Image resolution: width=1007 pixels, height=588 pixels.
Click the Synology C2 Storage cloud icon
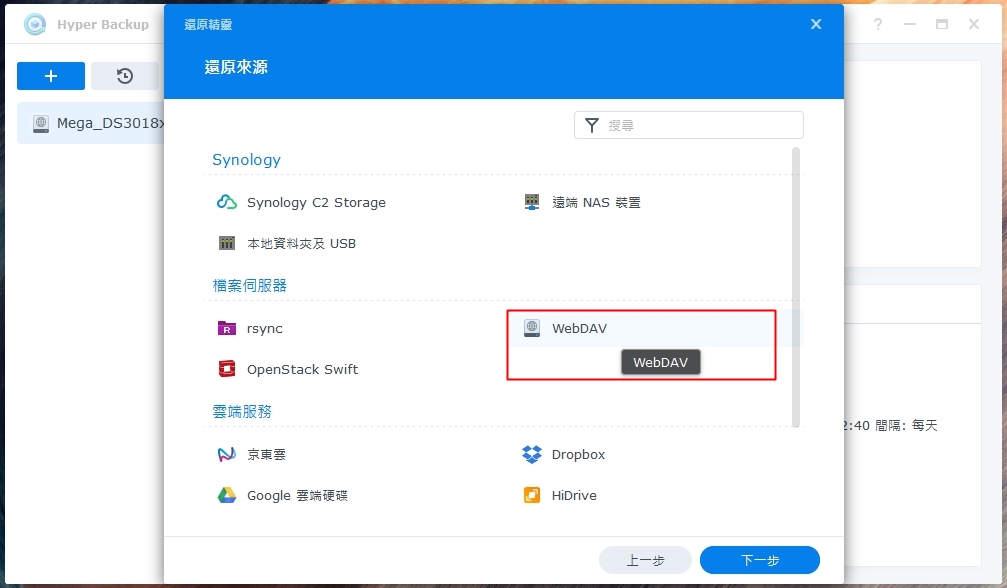click(227, 202)
